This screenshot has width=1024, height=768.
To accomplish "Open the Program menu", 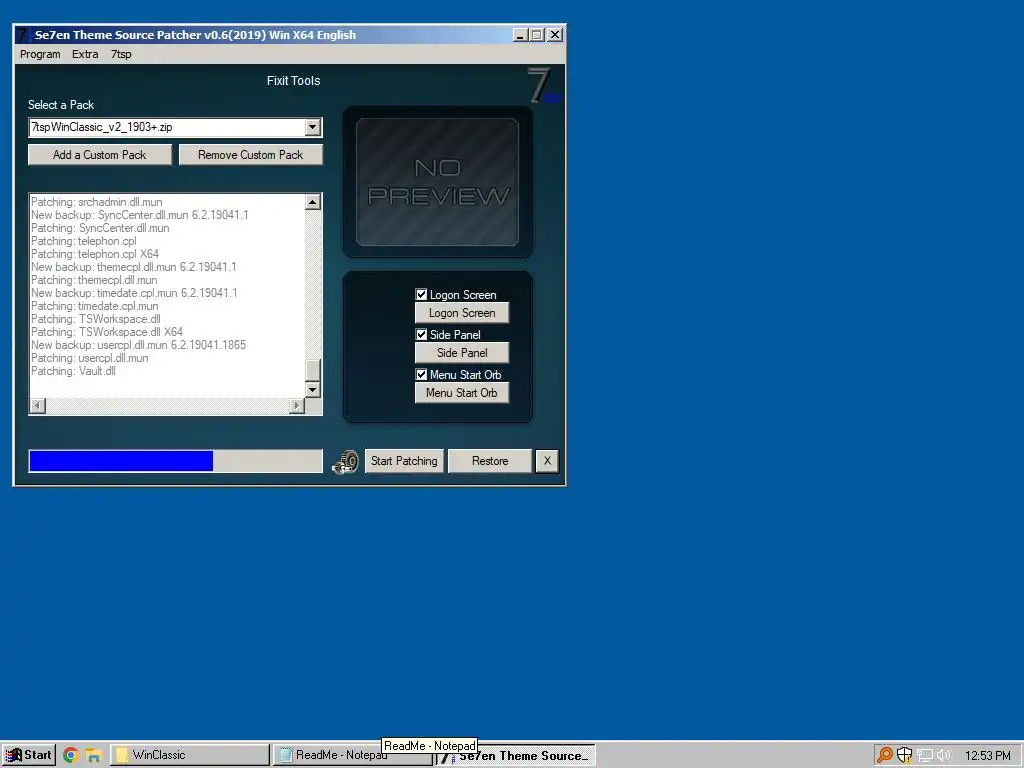I will (40, 54).
